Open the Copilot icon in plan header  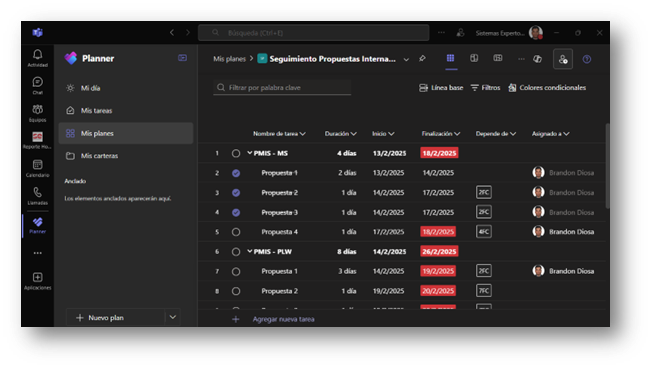(x=537, y=59)
